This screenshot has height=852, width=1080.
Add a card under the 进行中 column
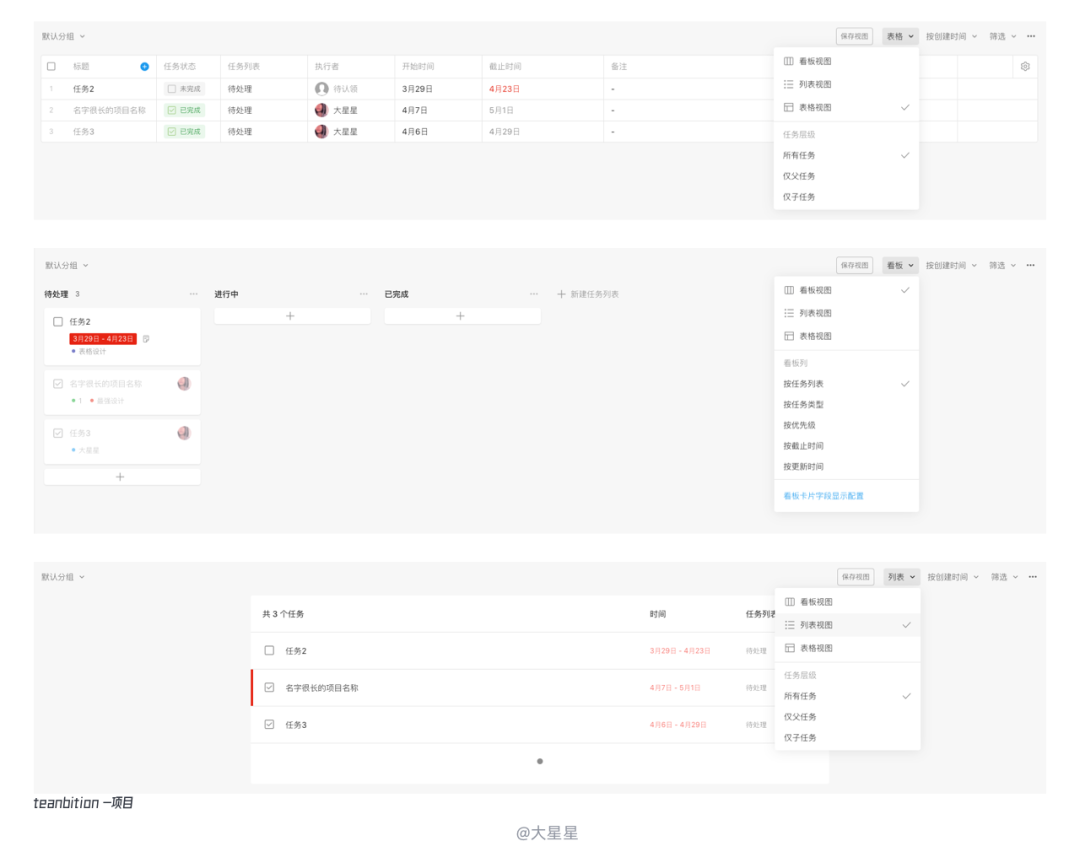pyautogui.click(x=292, y=316)
